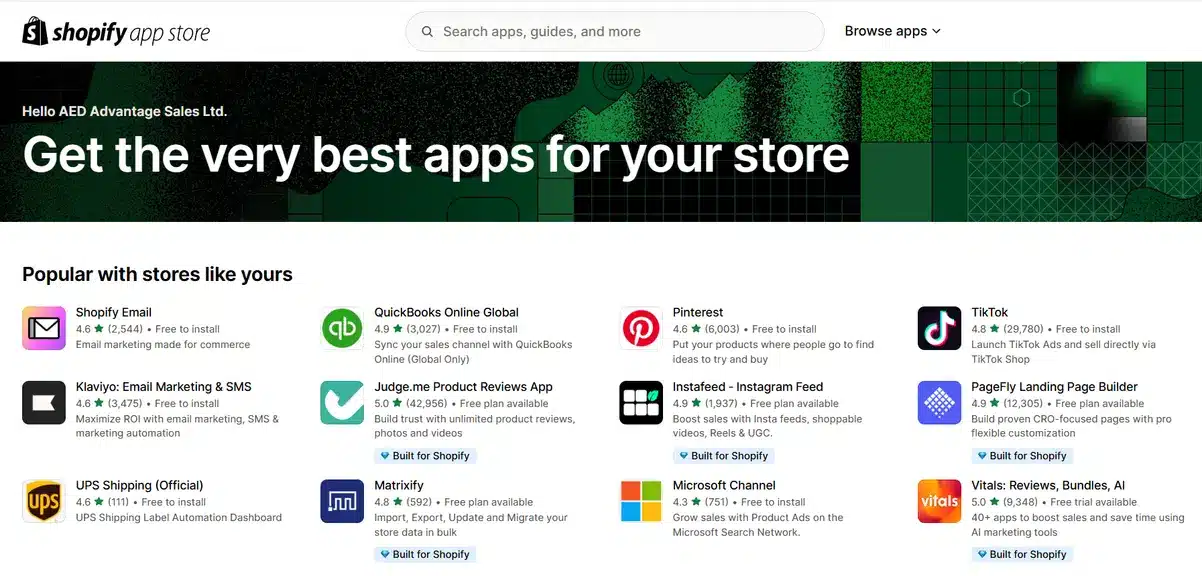Open the TikTok title link
The image size is (1202, 576).
tap(990, 312)
